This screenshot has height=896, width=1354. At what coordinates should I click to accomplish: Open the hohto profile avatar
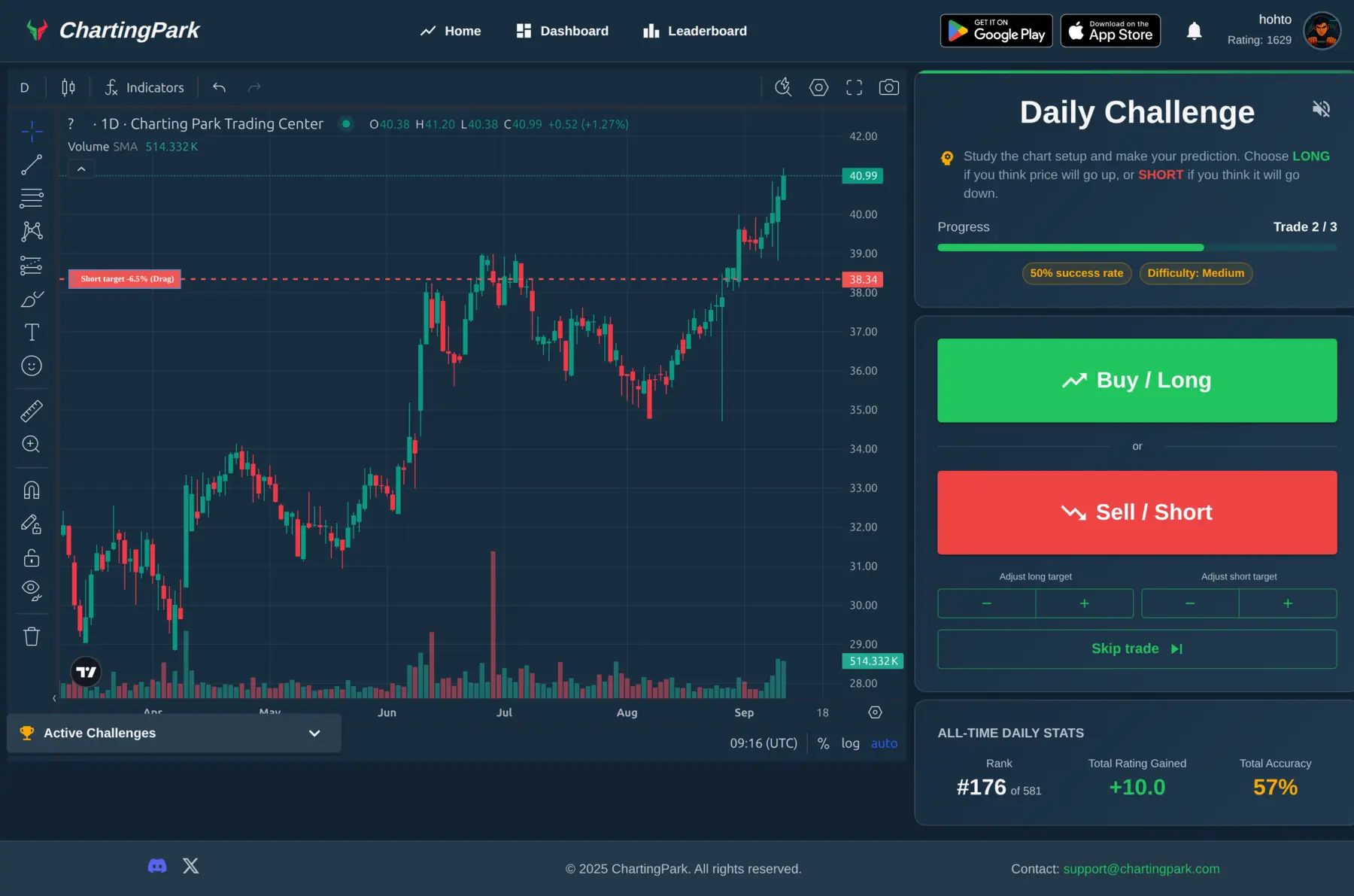(x=1322, y=31)
